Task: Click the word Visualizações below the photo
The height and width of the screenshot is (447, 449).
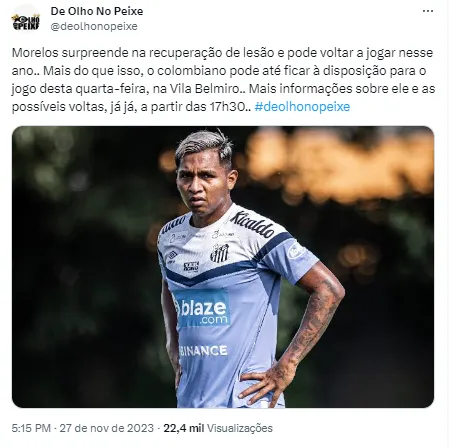Action: [240, 428]
